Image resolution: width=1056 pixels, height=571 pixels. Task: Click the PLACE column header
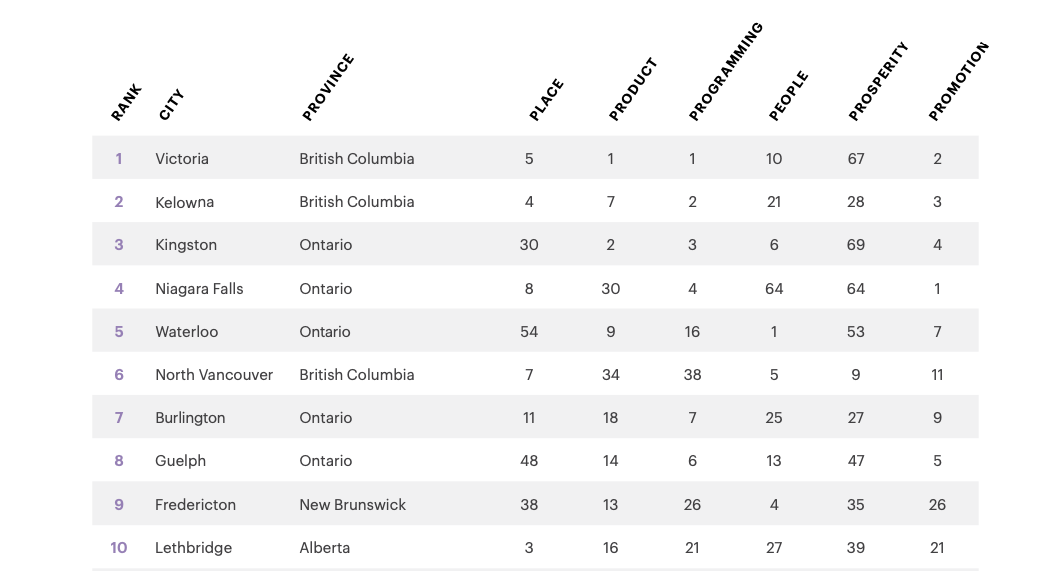pos(546,100)
